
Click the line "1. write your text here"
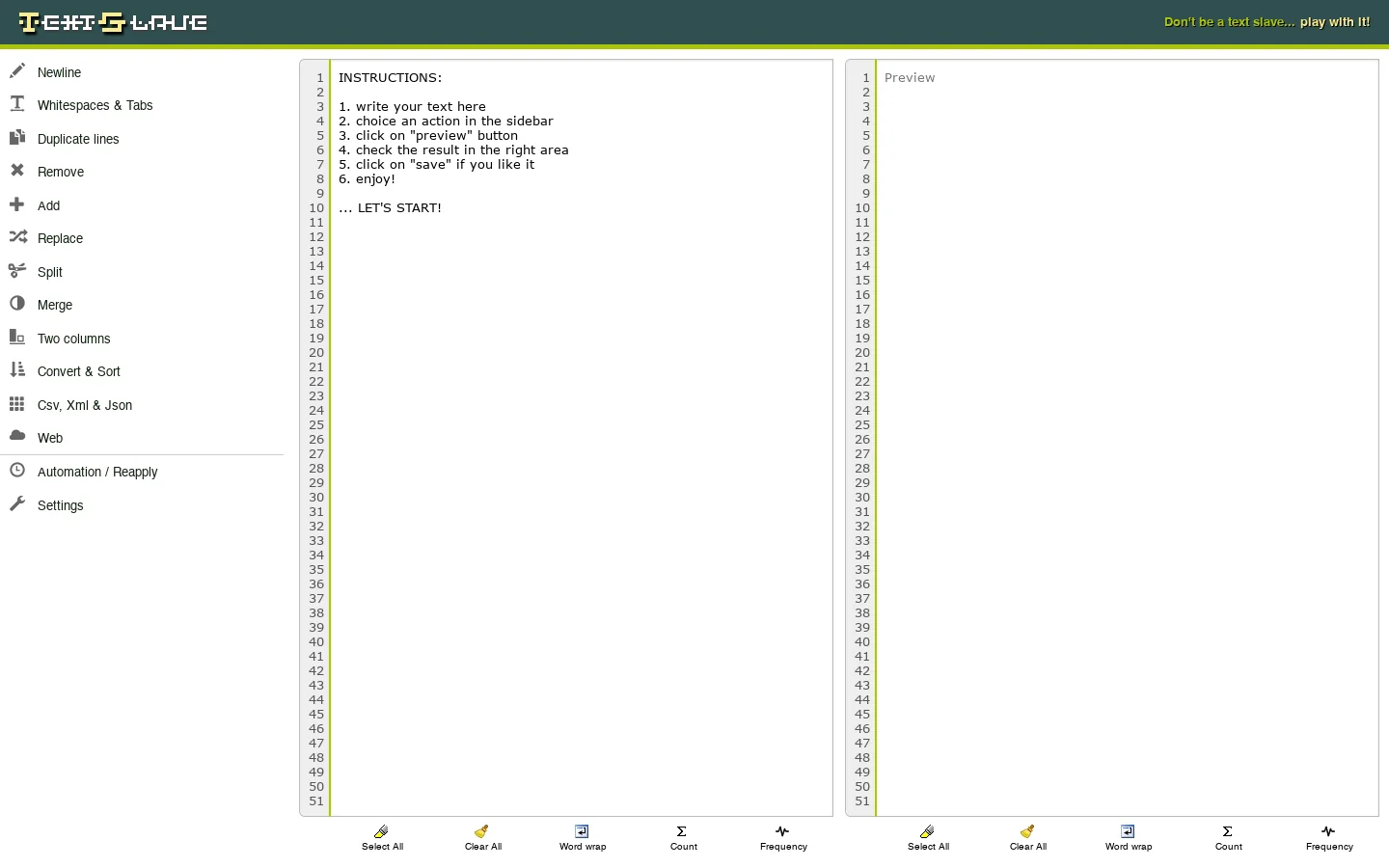[412, 106]
